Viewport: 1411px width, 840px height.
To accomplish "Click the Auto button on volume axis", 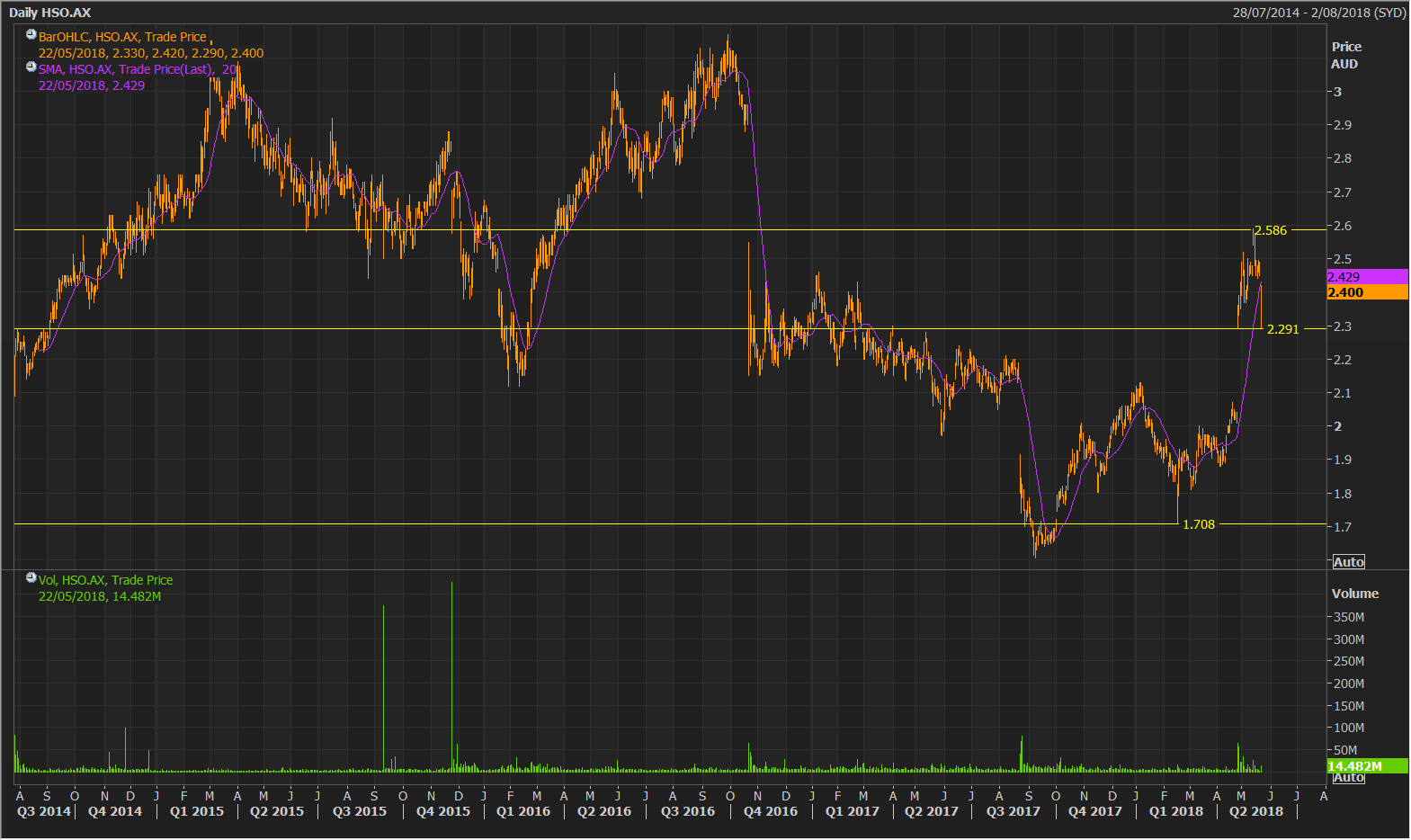I will tap(1348, 778).
